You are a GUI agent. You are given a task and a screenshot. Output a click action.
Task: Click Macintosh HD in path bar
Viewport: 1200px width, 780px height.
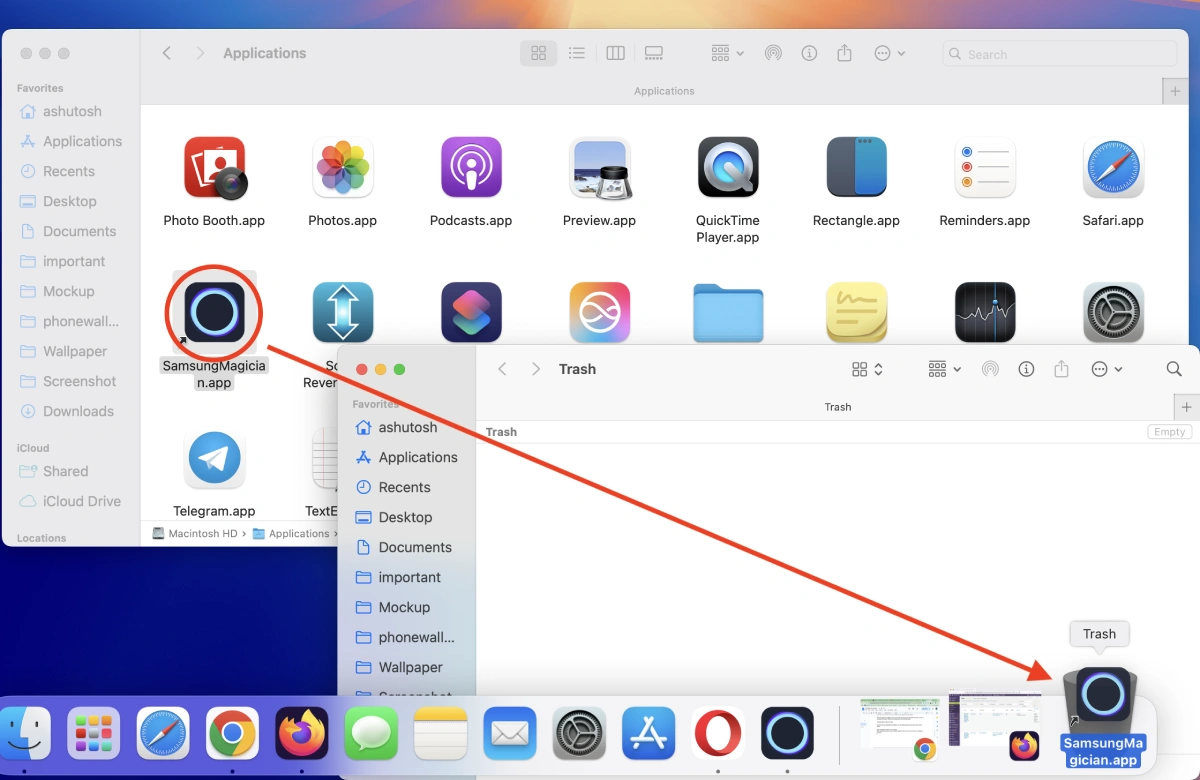(194, 533)
